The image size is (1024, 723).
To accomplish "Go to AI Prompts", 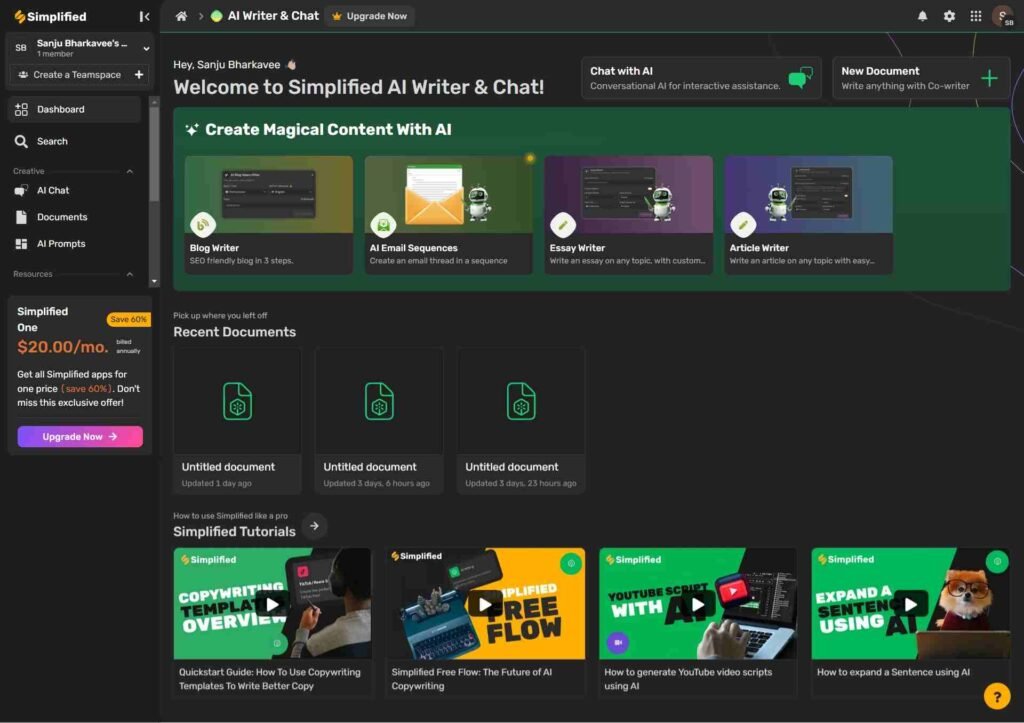I will click(74, 244).
